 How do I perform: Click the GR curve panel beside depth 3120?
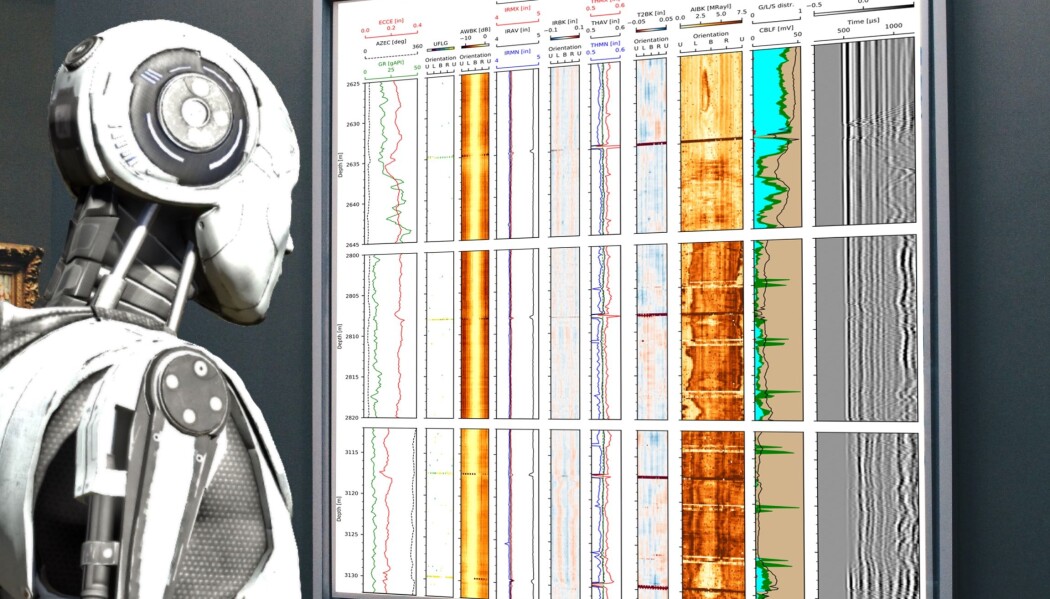tap(390, 510)
